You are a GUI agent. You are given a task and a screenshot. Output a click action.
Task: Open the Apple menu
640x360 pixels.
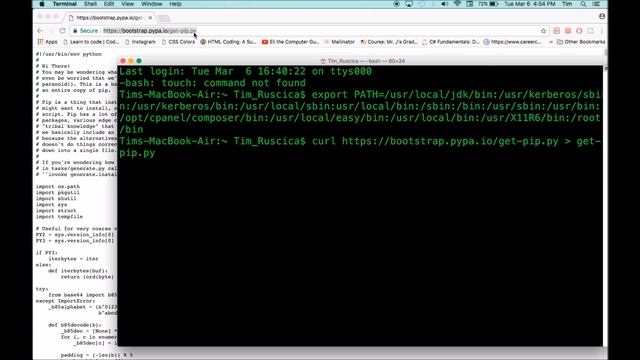[x=42, y=4]
